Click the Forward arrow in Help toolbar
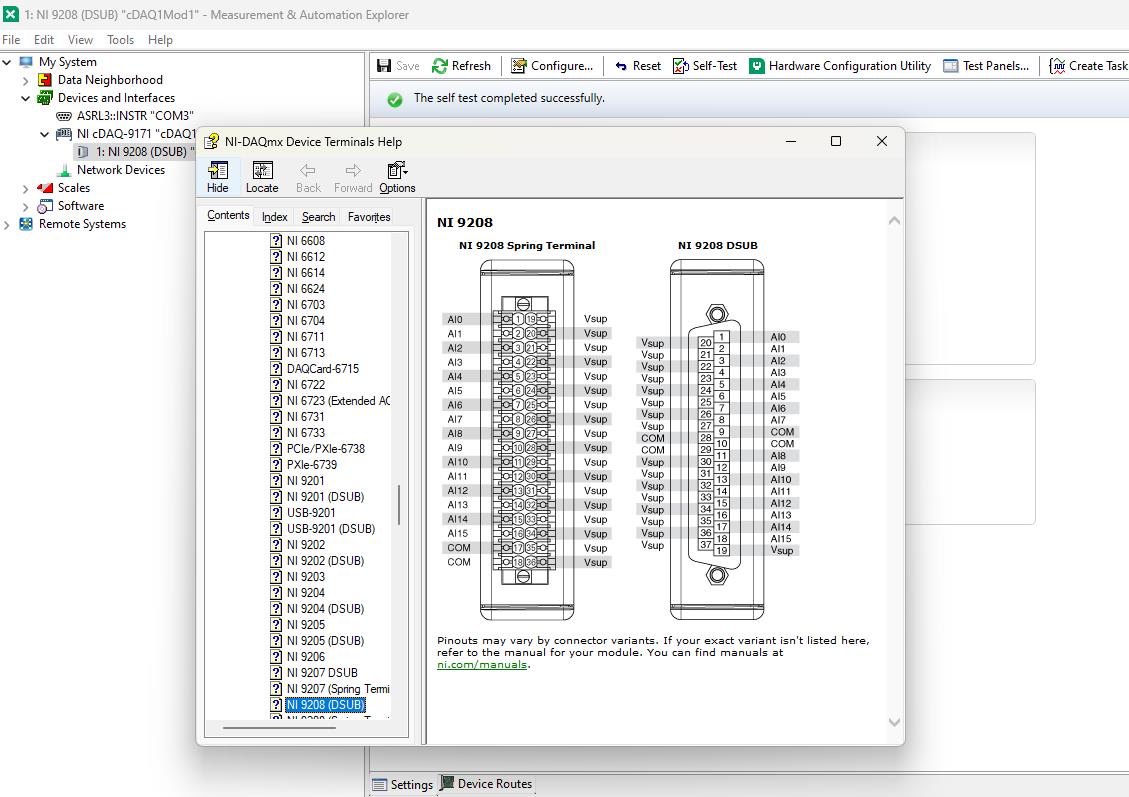This screenshot has width=1129, height=797. point(353,171)
